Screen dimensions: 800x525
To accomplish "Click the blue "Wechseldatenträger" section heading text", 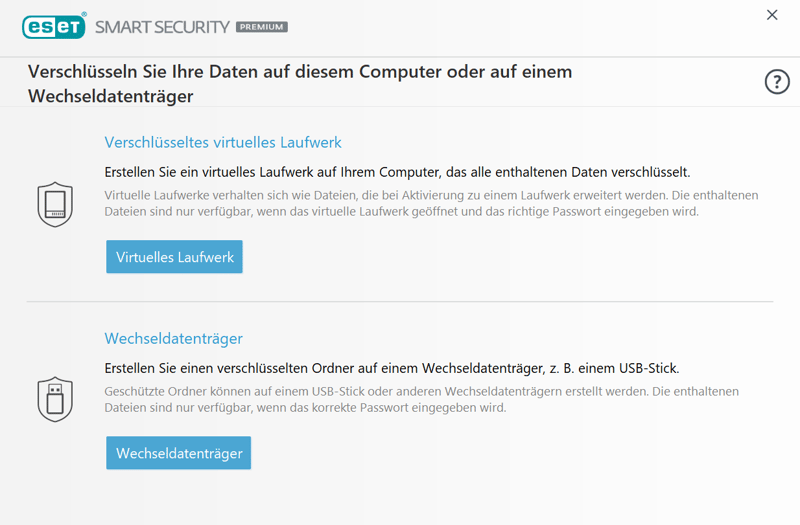I will pos(173,338).
